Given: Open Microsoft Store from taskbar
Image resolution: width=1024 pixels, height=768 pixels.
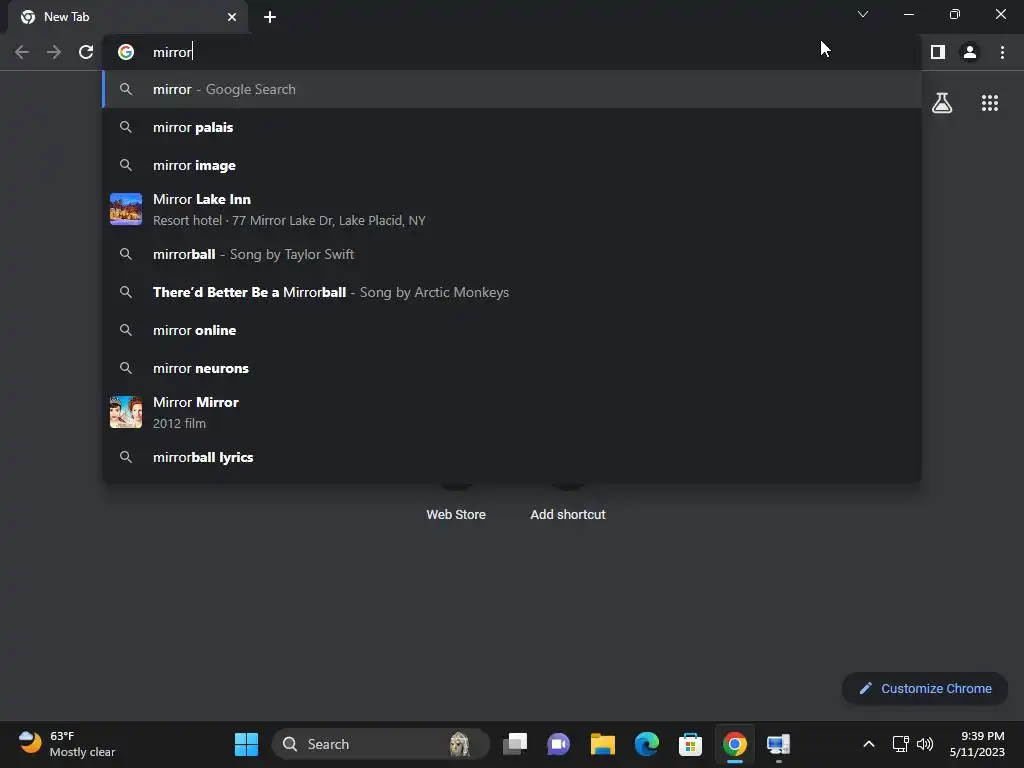Looking at the screenshot, I should [690, 744].
